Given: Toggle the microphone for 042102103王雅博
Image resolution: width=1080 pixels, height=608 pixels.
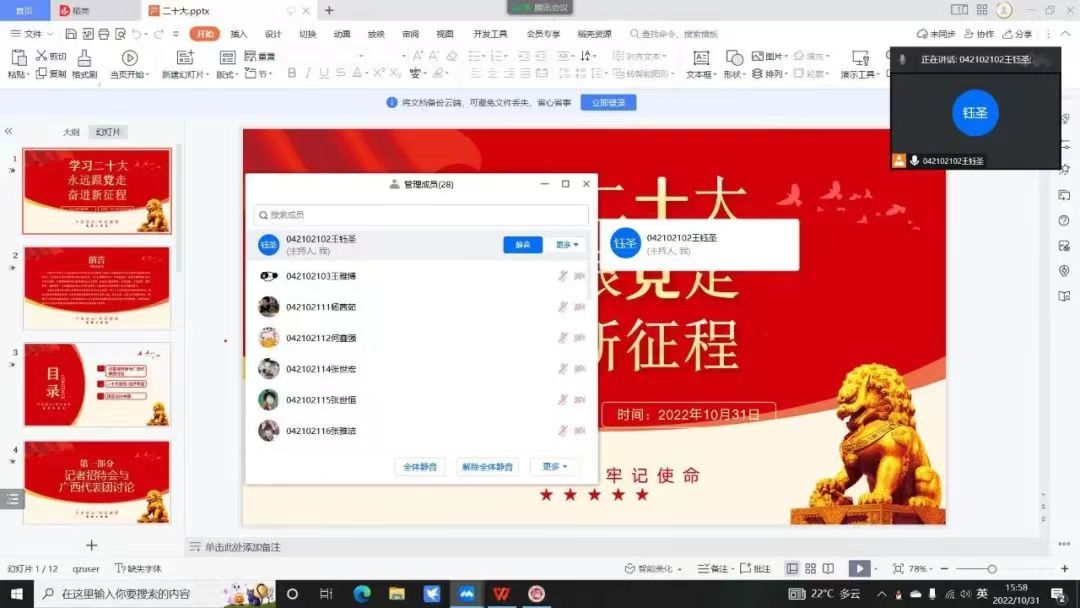Looking at the screenshot, I should pyautogui.click(x=563, y=276).
